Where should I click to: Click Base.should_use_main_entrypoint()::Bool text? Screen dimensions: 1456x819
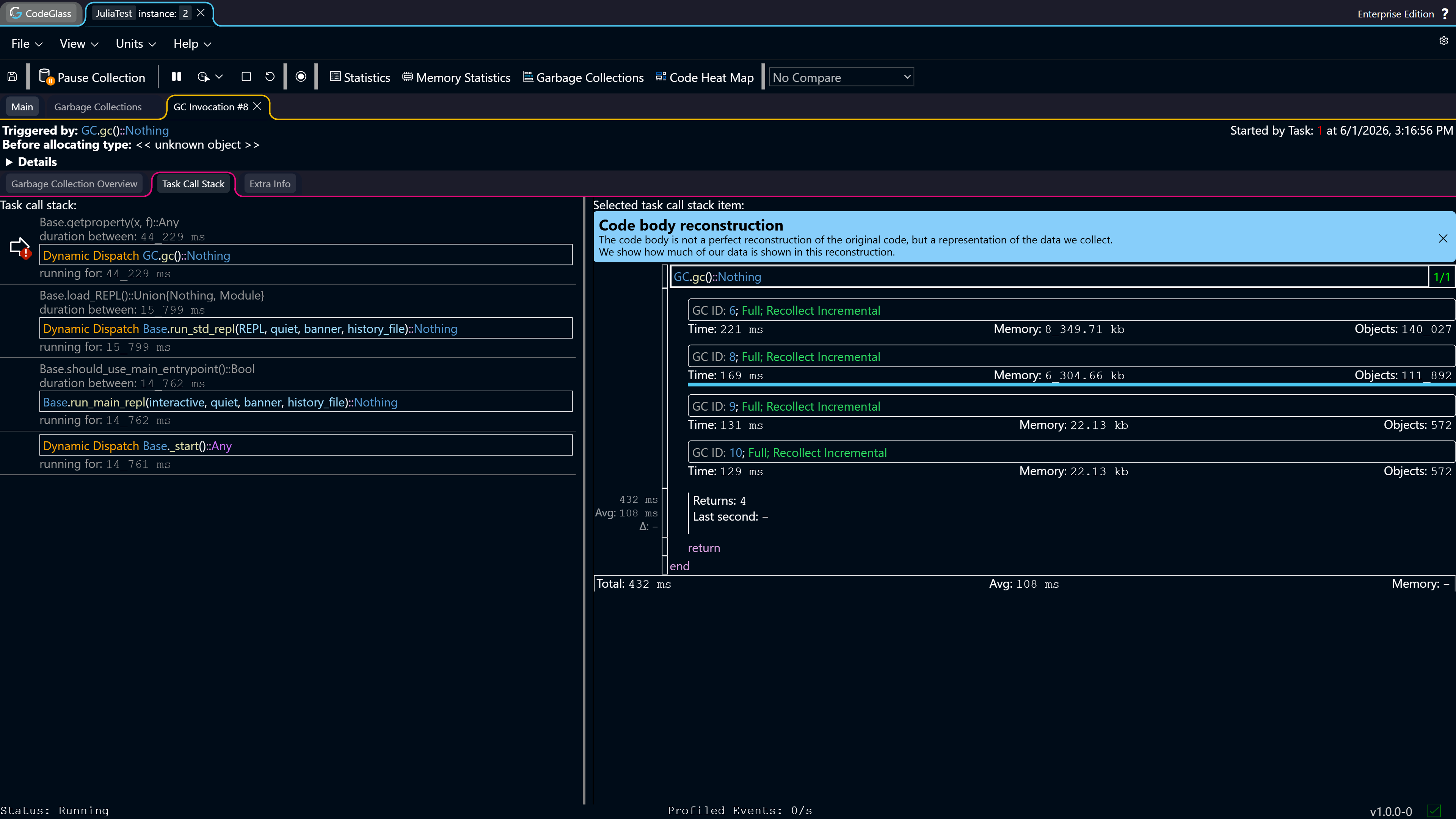pos(147,369)
